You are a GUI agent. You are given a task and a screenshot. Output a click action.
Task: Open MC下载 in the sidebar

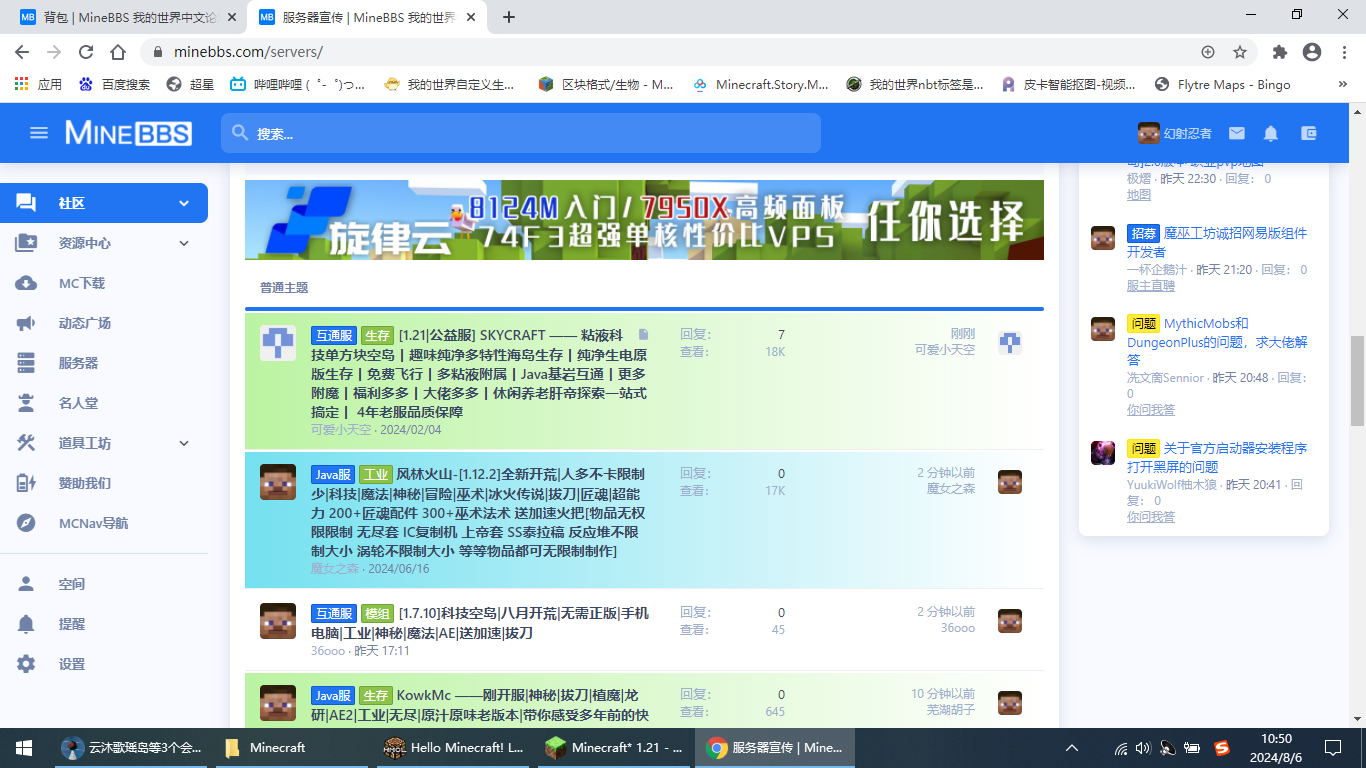pyautogui.click(x=82, y=283)
